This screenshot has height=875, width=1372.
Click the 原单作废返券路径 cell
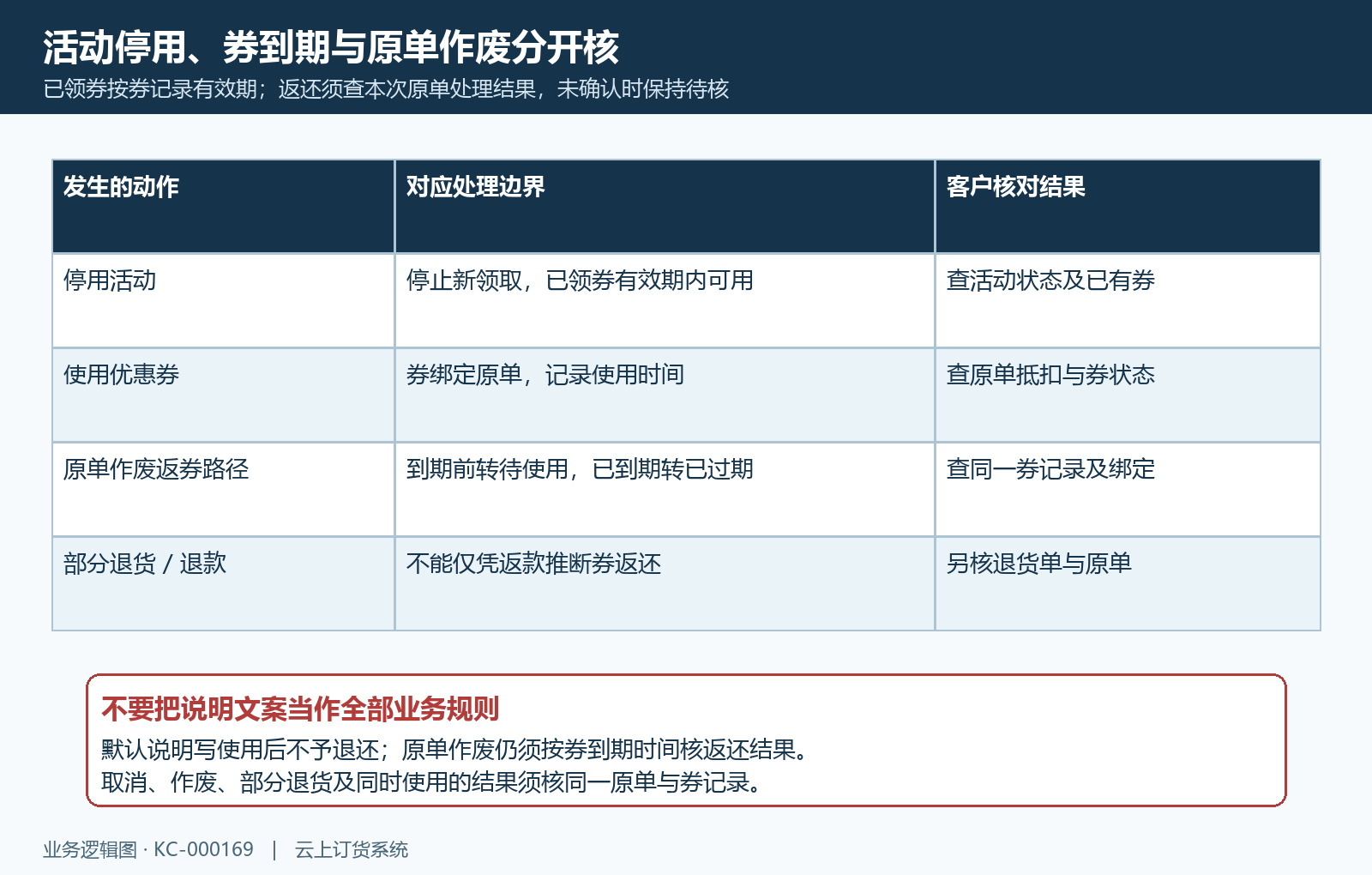223,489
